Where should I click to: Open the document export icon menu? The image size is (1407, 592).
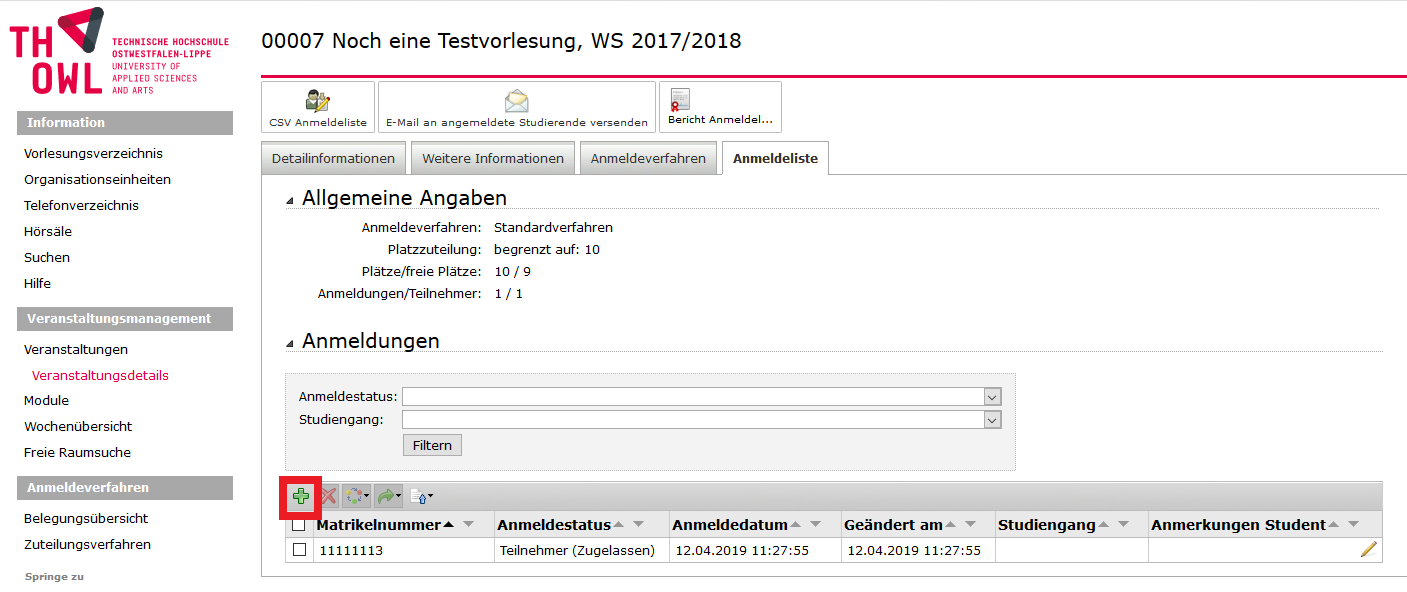(421, 496)
